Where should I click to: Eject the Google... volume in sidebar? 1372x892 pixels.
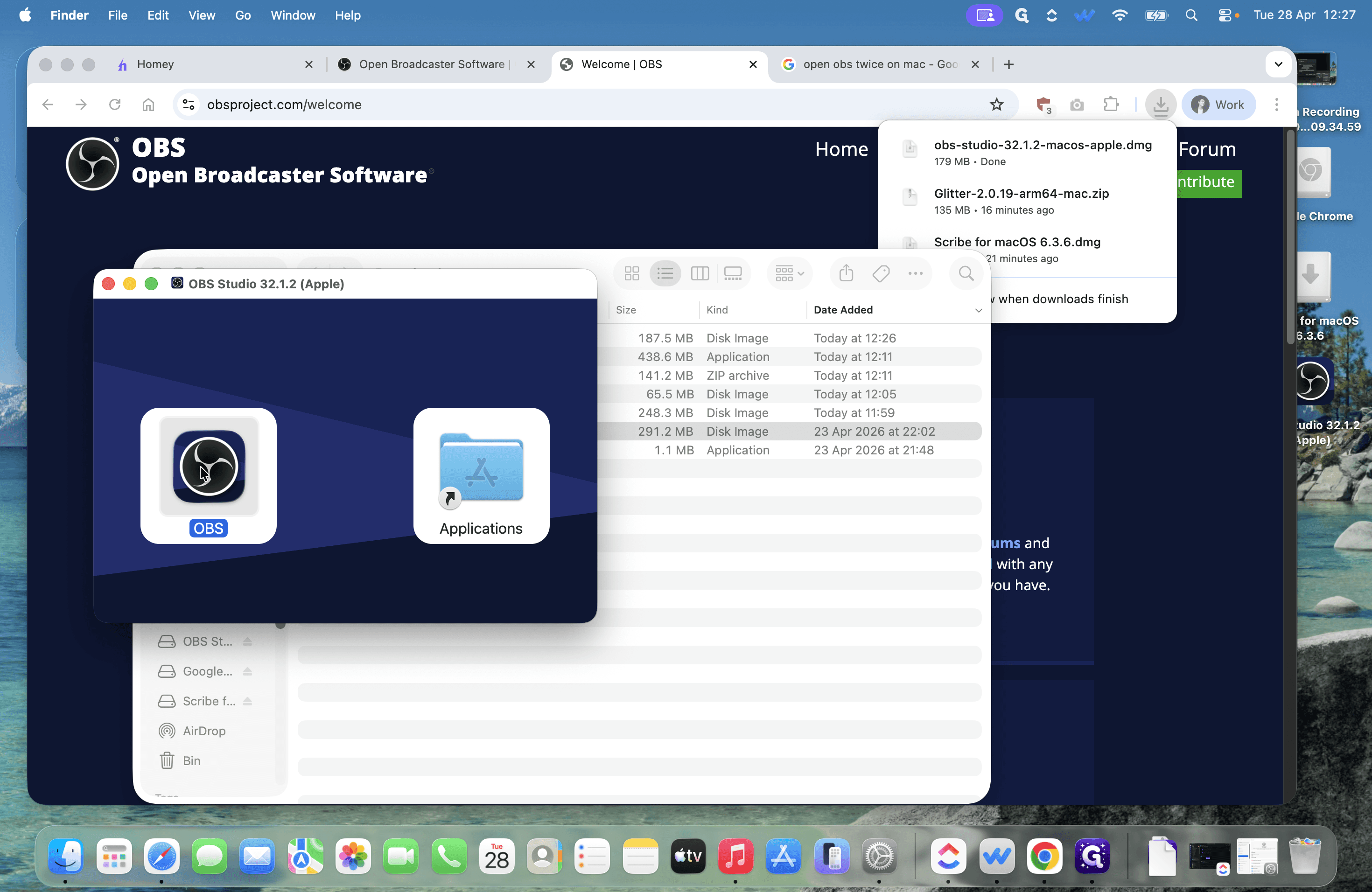[x=247, y=671]
